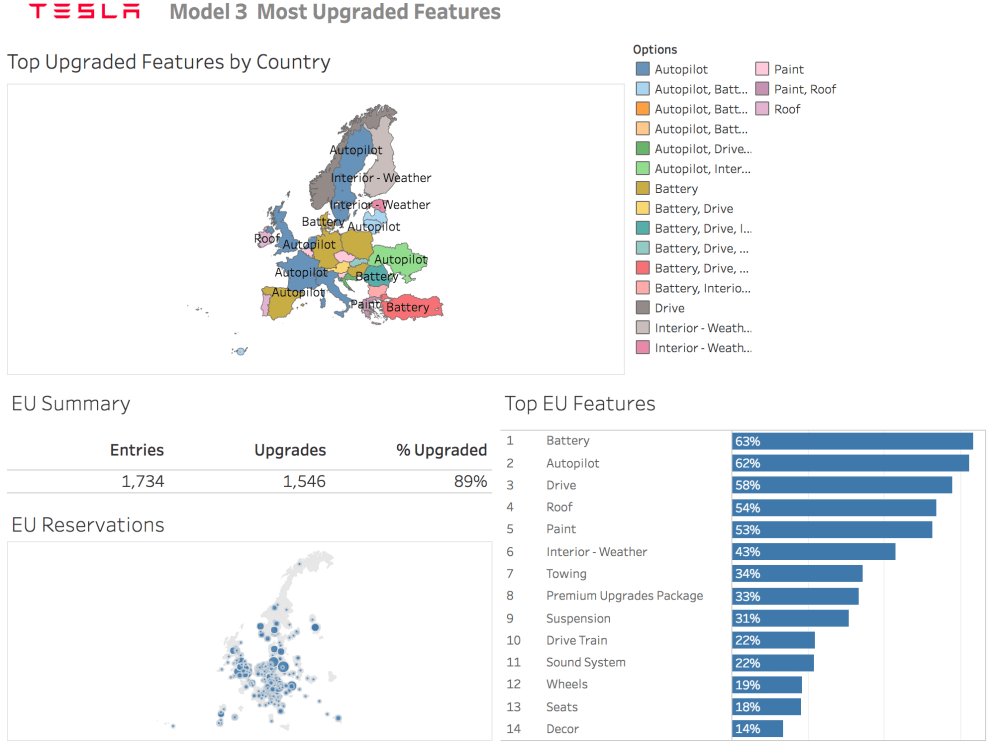Click the 'Paint, Roof' legend swatch
The width and height of the screenshot is (1000, 748).
coord(762,89)
